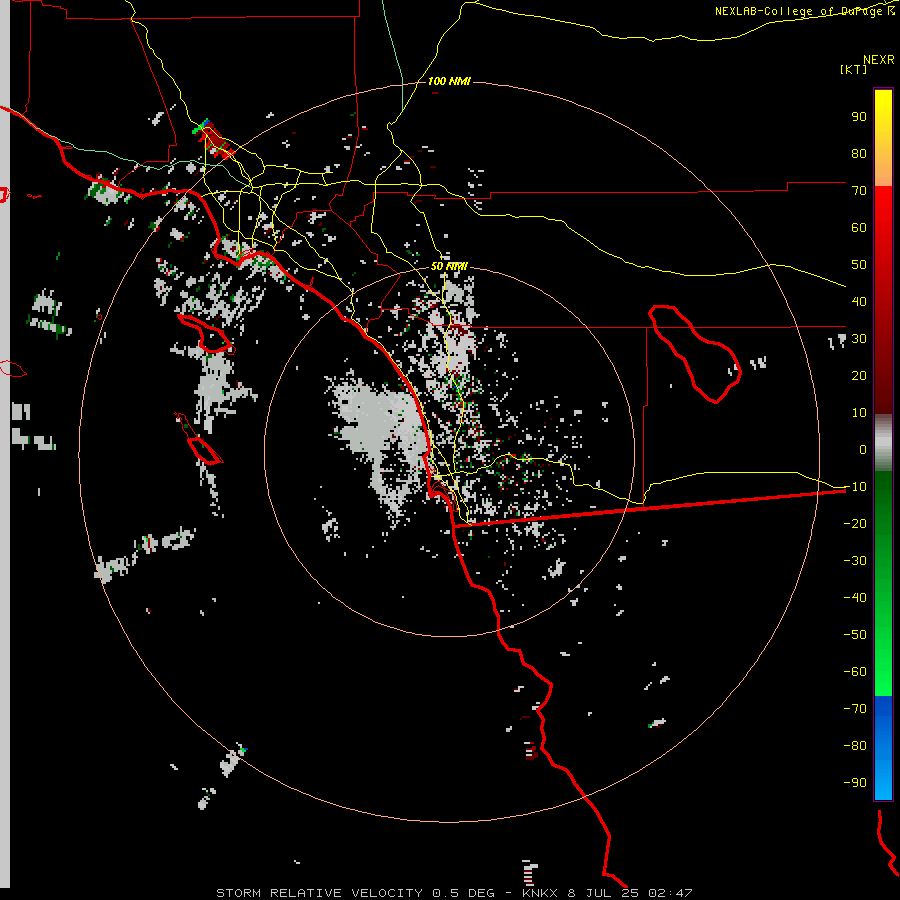Click the positive 50 scale label
The image size is (900, 900).
click(859, 265)
